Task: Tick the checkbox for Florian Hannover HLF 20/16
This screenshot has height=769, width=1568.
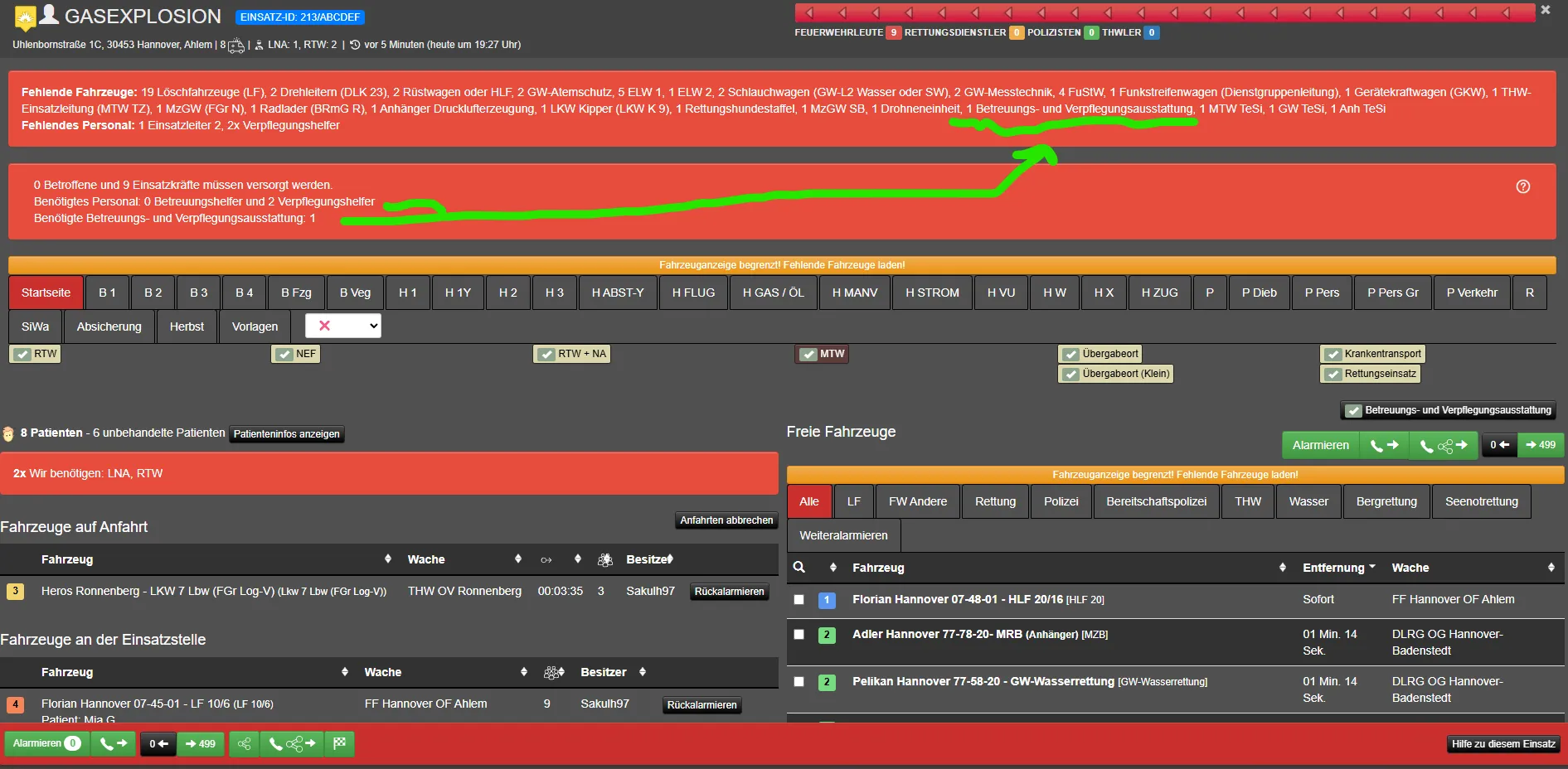Action: point(799,599)
